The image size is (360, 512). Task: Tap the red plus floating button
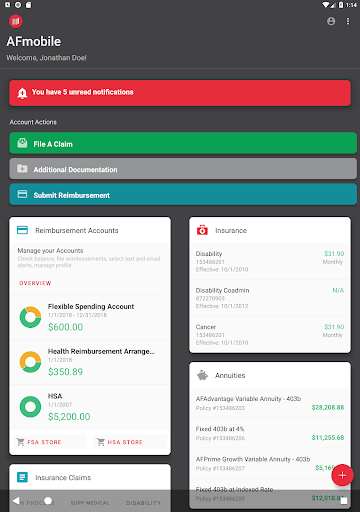342,475
